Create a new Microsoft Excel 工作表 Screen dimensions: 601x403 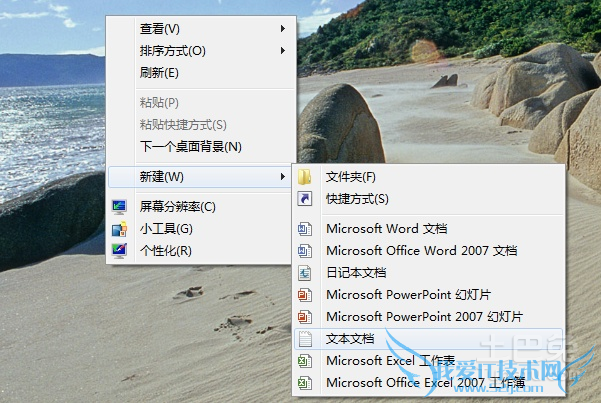[429, 361]
